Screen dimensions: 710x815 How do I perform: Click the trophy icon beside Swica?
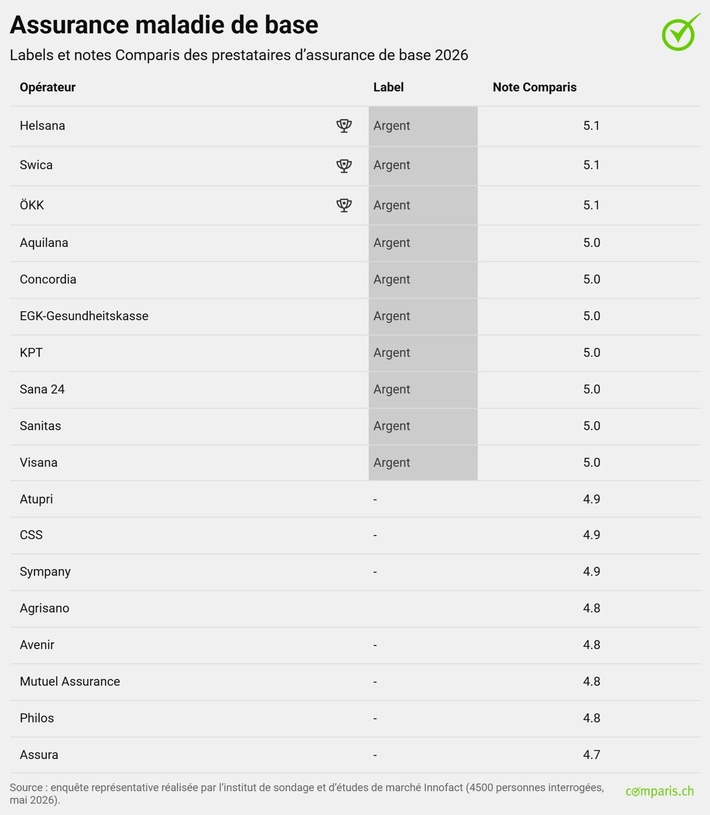pyautogui.click(x=344, y=165)
